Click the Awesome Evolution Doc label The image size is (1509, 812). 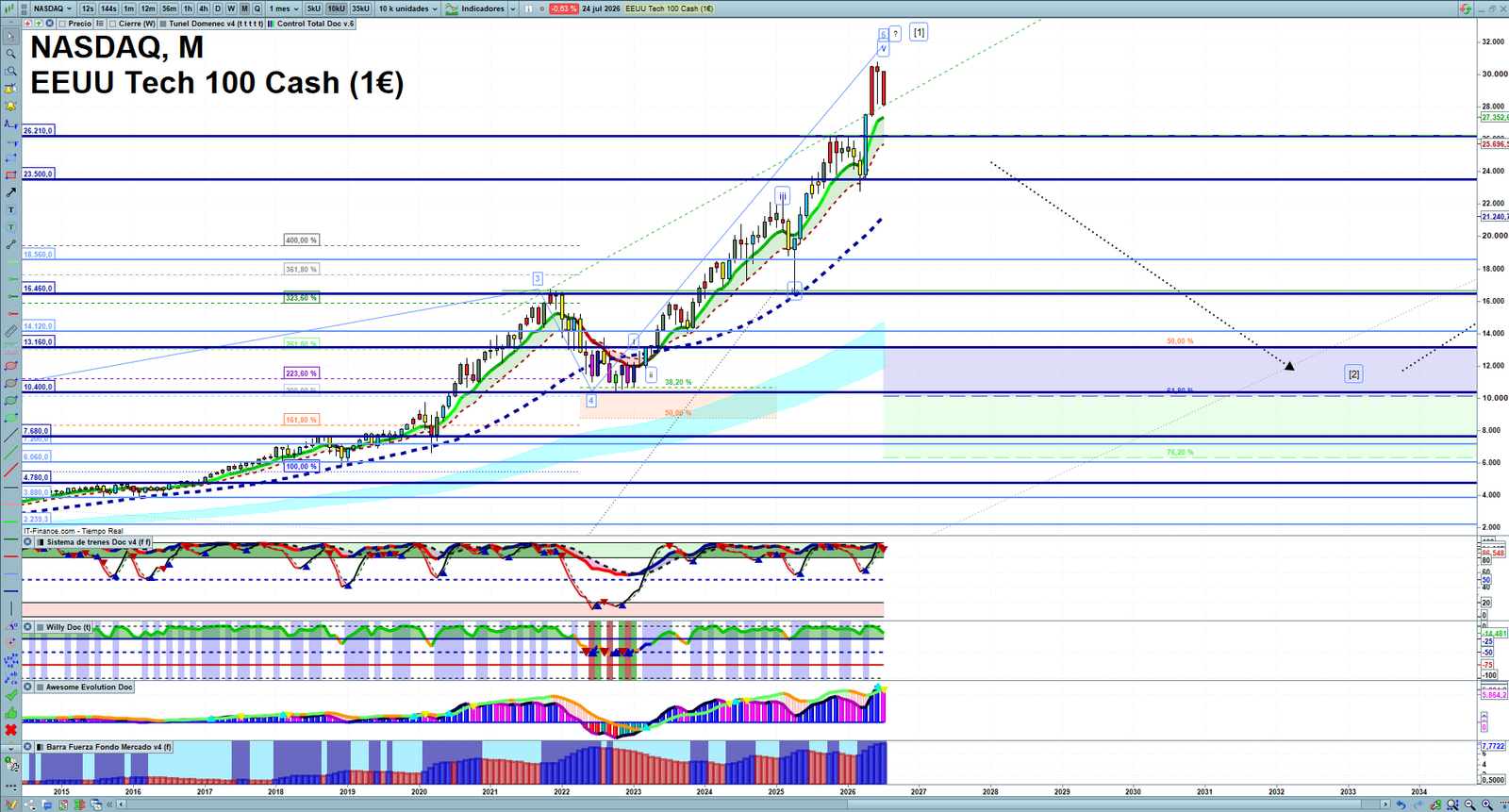(90, 687)
